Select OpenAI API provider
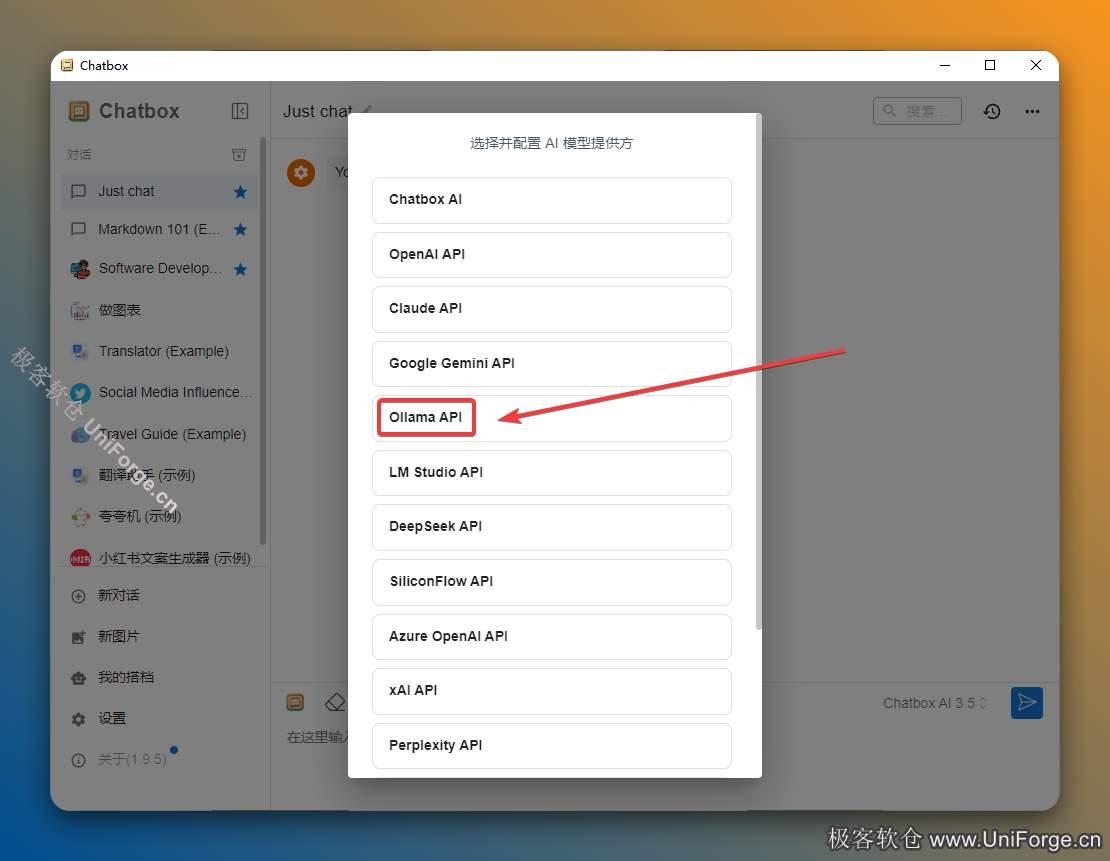Image resolution: width=1110 pixels, height=861 pixels. point(551,255)
